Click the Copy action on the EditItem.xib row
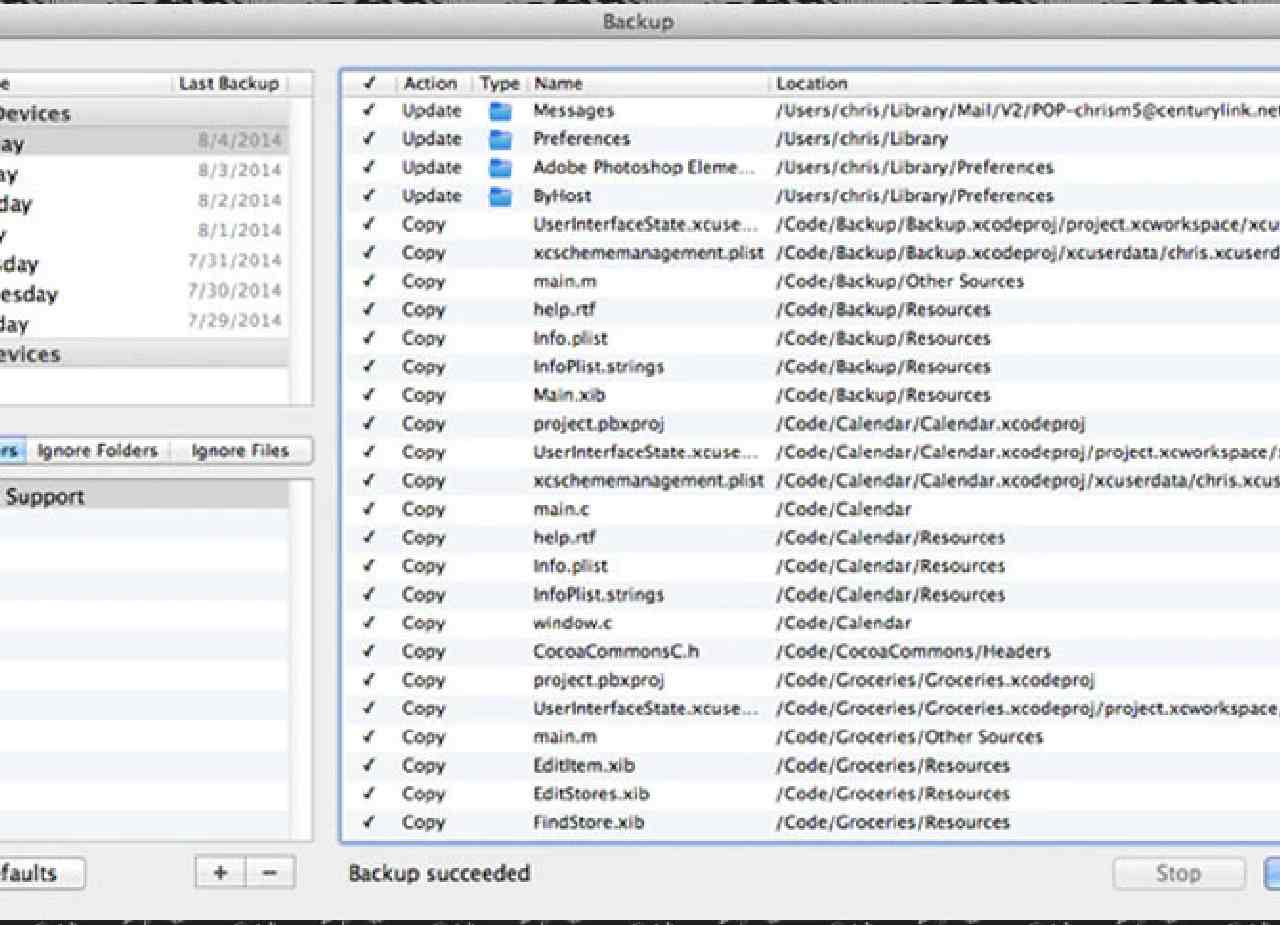The height and width of the screenshot is (925, 1280). [424, 765]
